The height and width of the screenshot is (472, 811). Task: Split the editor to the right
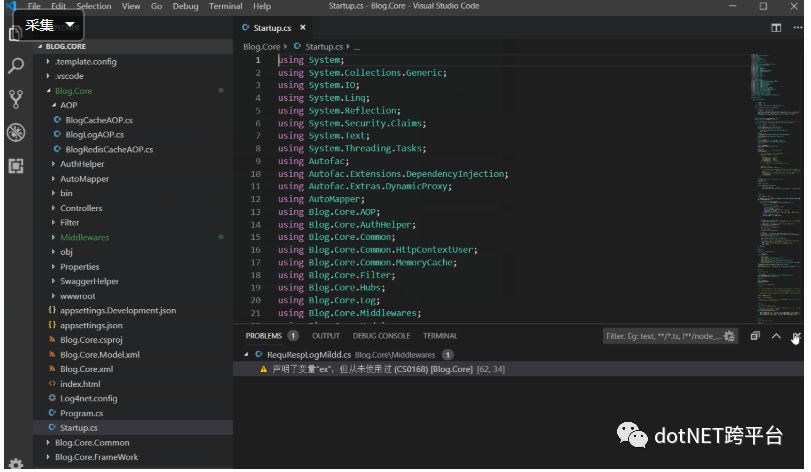pos(776,28)
